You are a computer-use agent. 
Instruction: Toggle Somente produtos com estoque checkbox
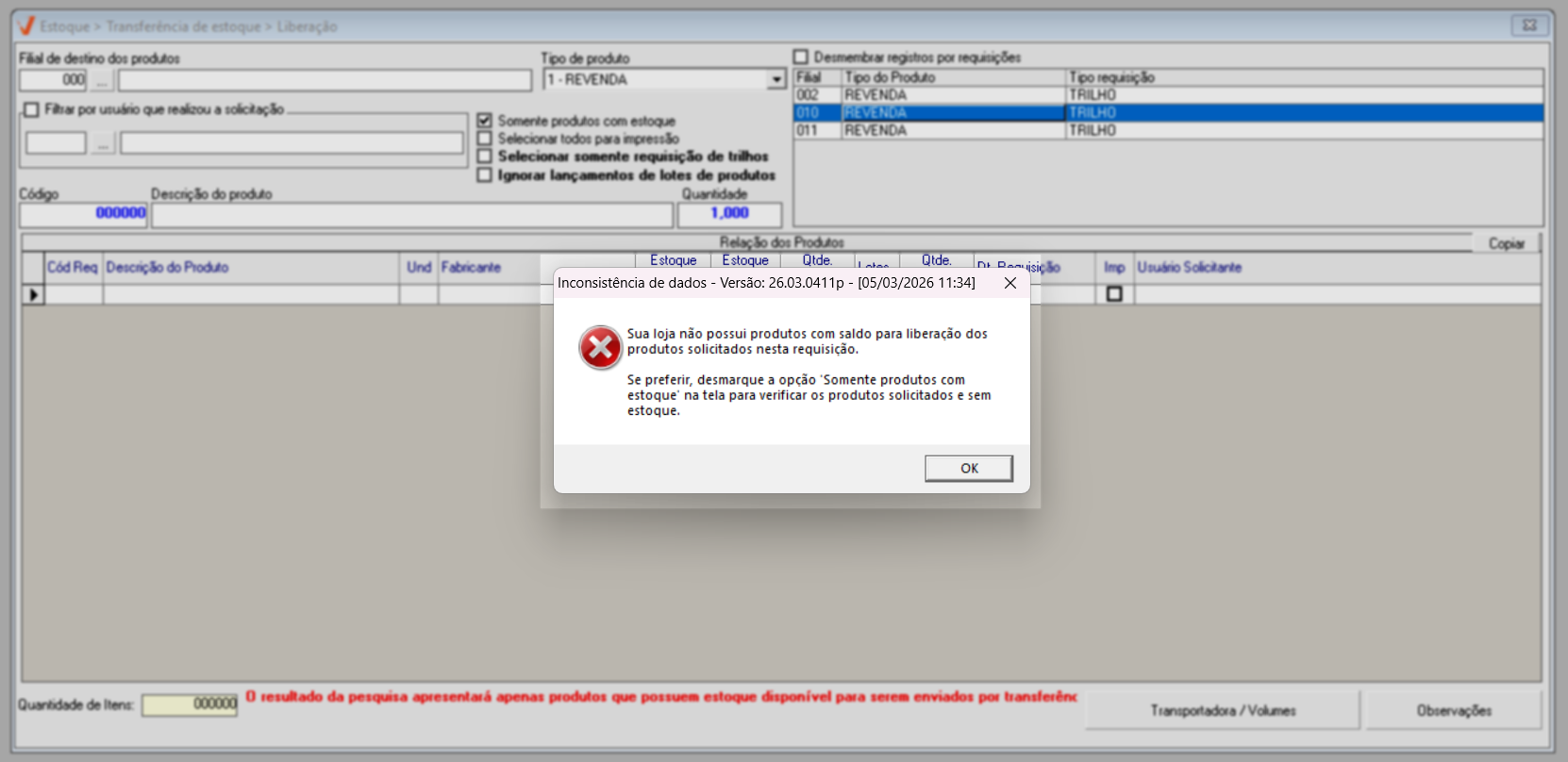tap(485, 121)
